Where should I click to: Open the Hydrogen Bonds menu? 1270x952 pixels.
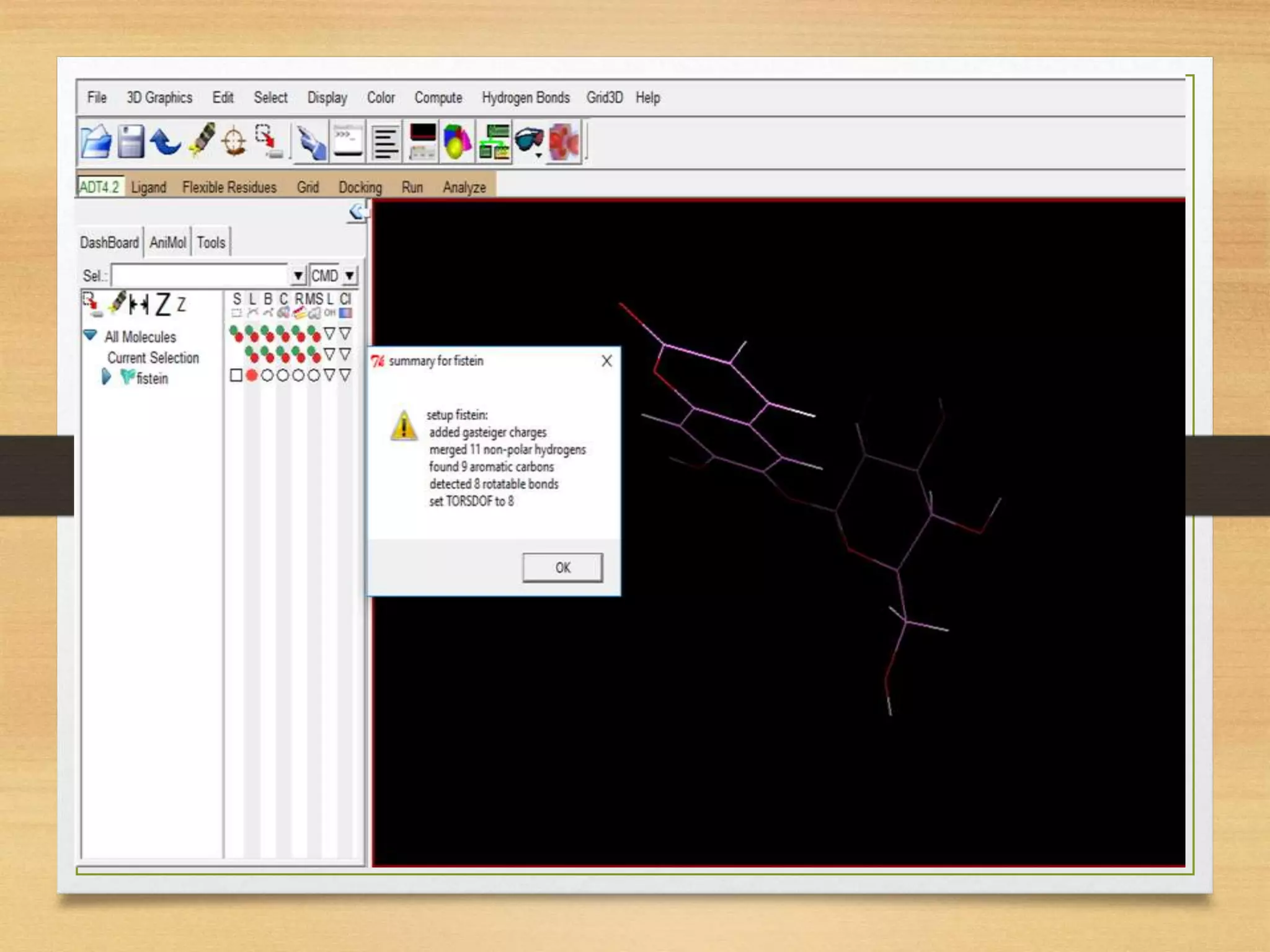[525, 98]
